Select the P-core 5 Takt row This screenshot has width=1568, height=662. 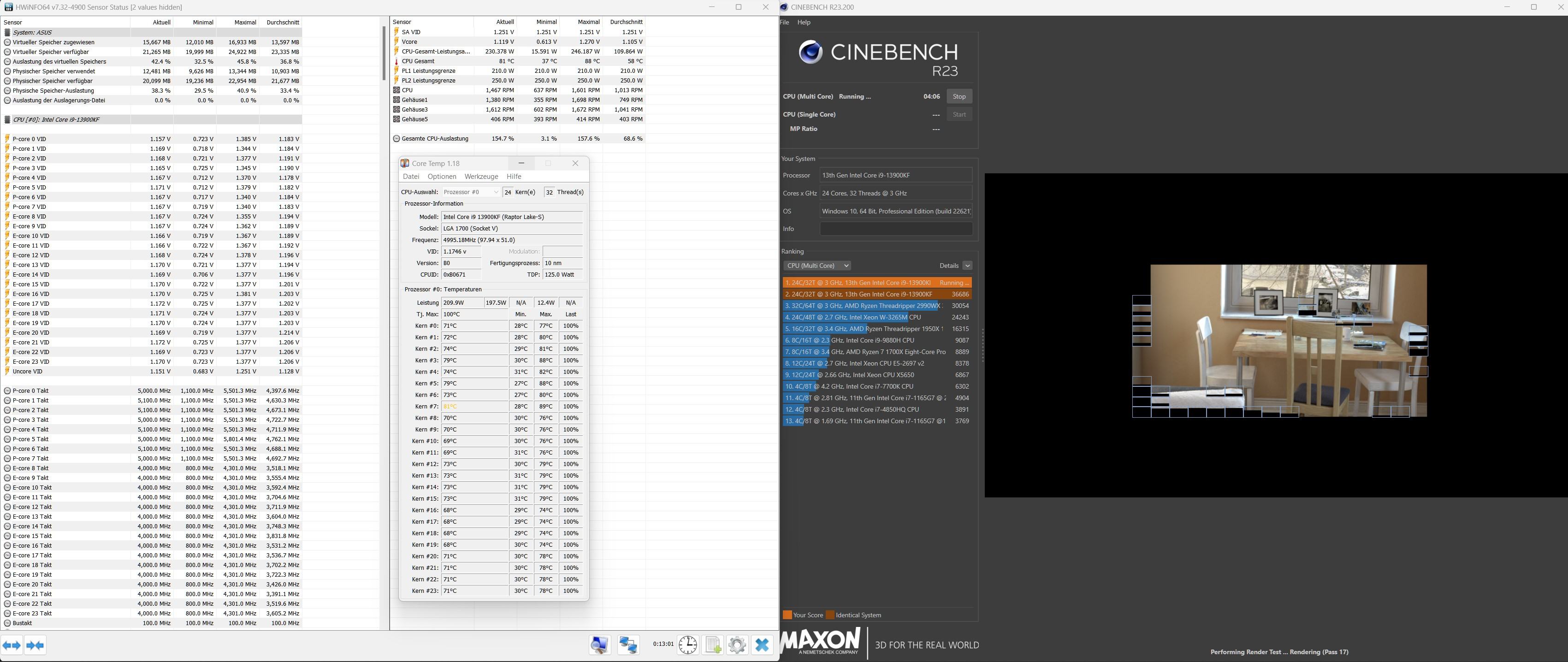[152, 439]
